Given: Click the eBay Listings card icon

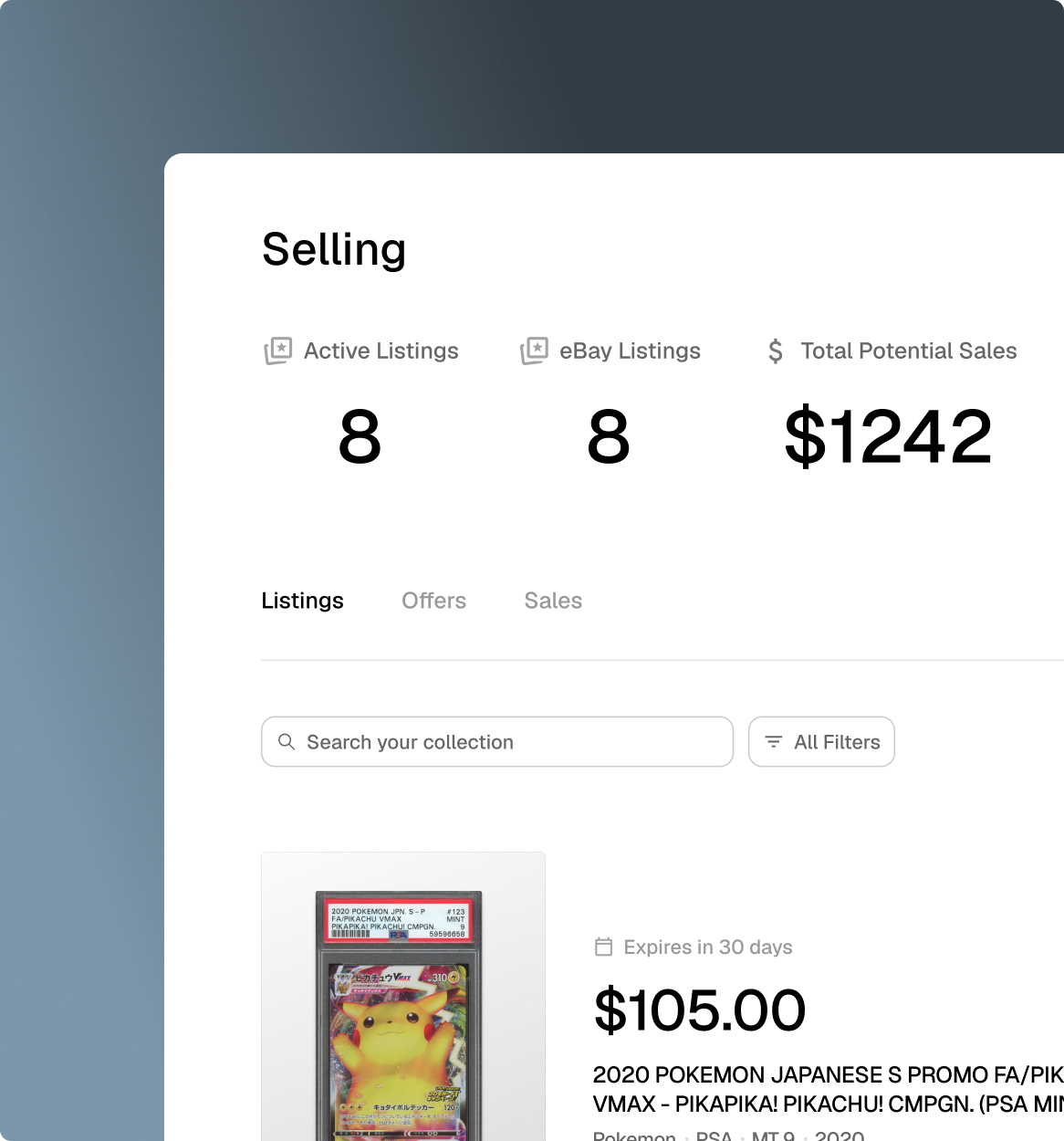Looking at the screenshot, I should [x=534, y=351].
